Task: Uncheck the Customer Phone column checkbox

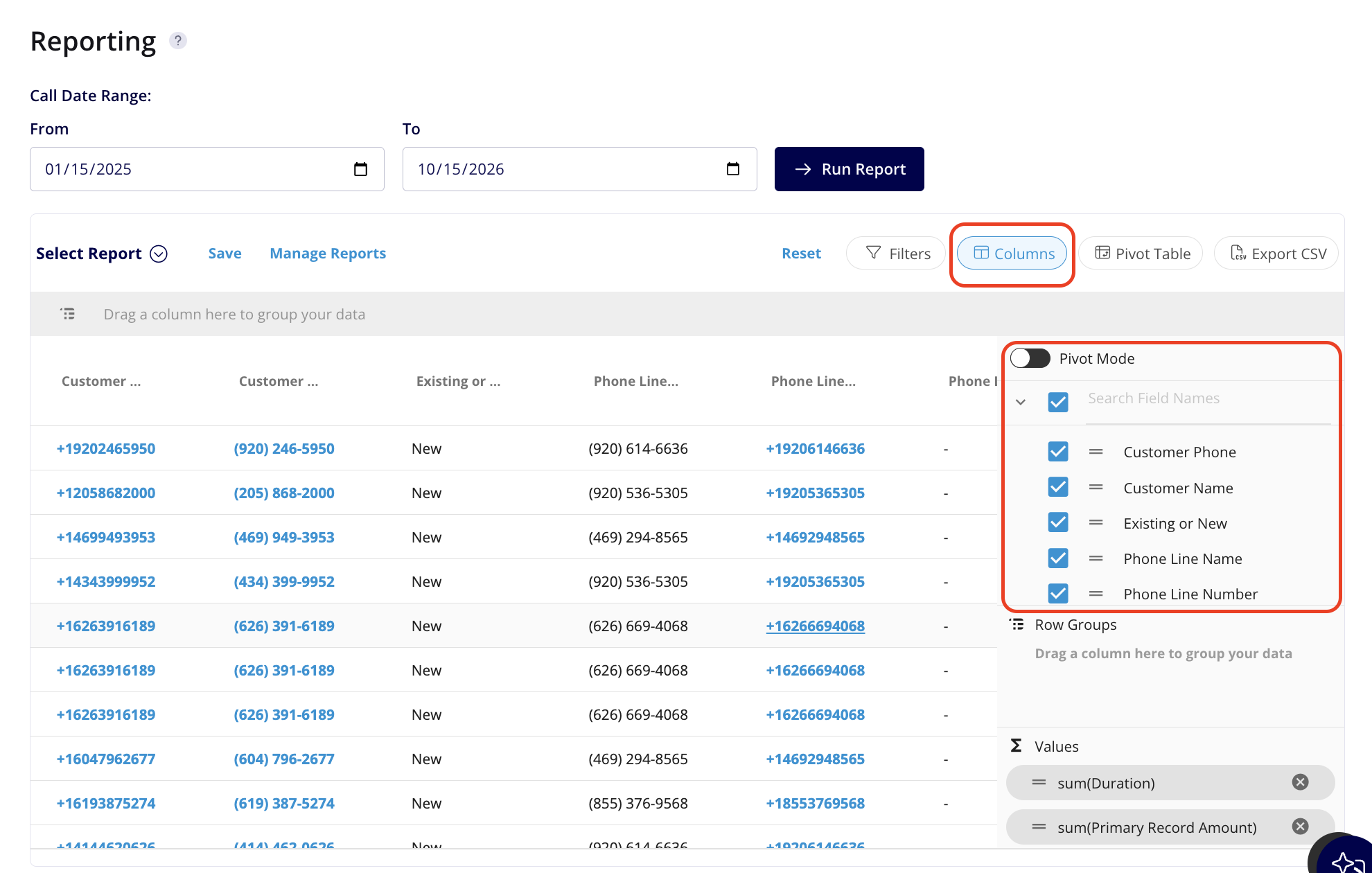Action: [x=1058, y=452]
